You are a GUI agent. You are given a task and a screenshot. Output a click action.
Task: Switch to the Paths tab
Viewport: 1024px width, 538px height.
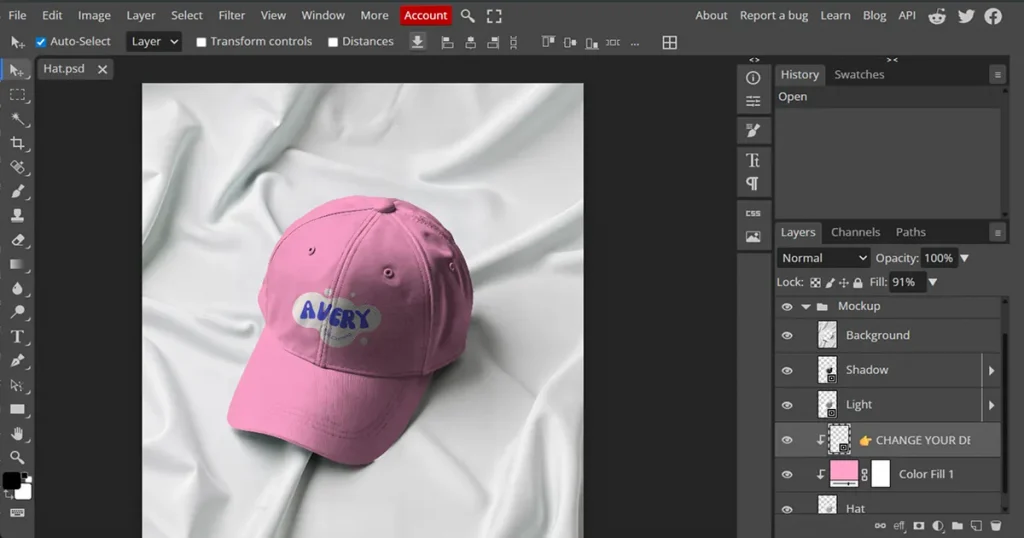coord(910,232)
